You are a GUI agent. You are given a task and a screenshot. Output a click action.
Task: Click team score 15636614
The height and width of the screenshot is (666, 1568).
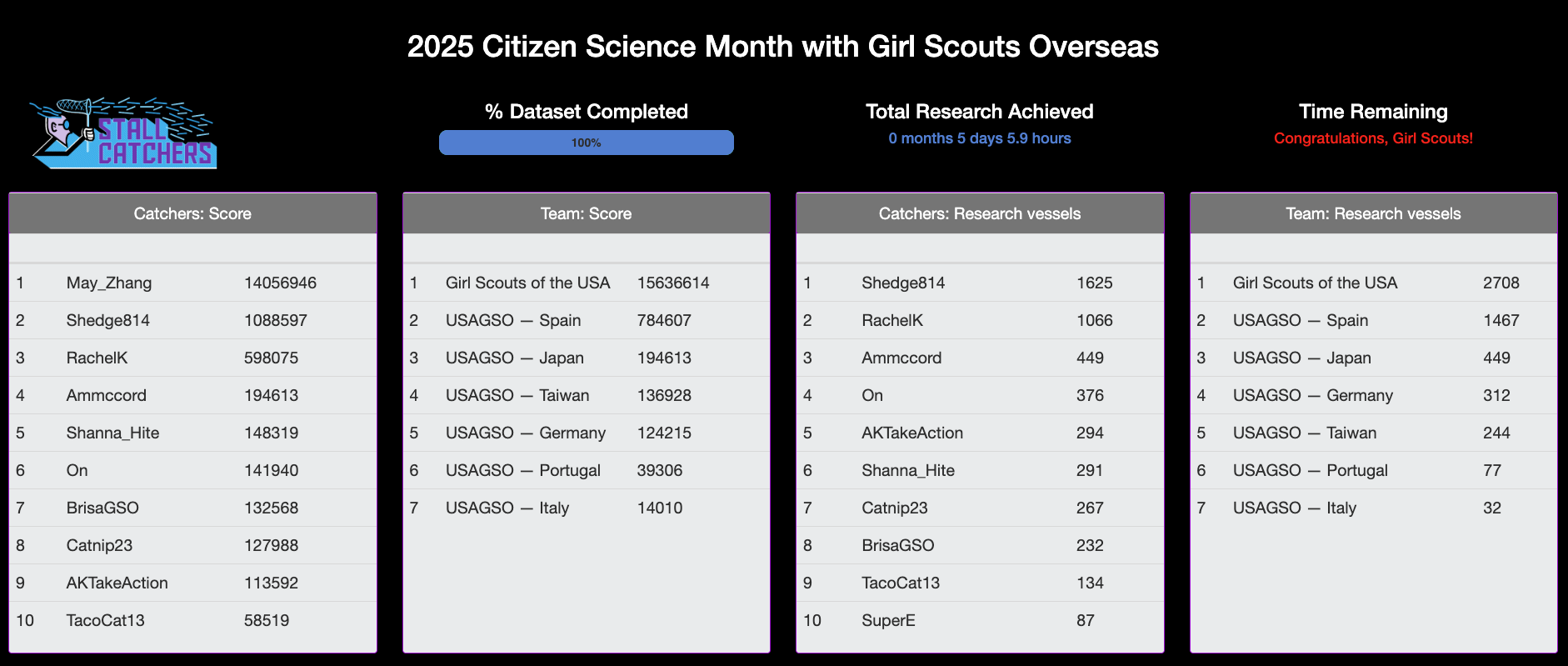click(x=673, y=283)
